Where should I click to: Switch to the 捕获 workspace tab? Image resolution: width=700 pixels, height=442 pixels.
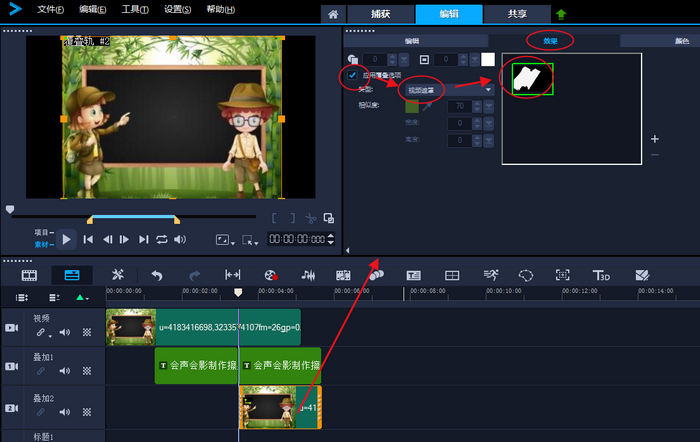click(x=380, y=14)
